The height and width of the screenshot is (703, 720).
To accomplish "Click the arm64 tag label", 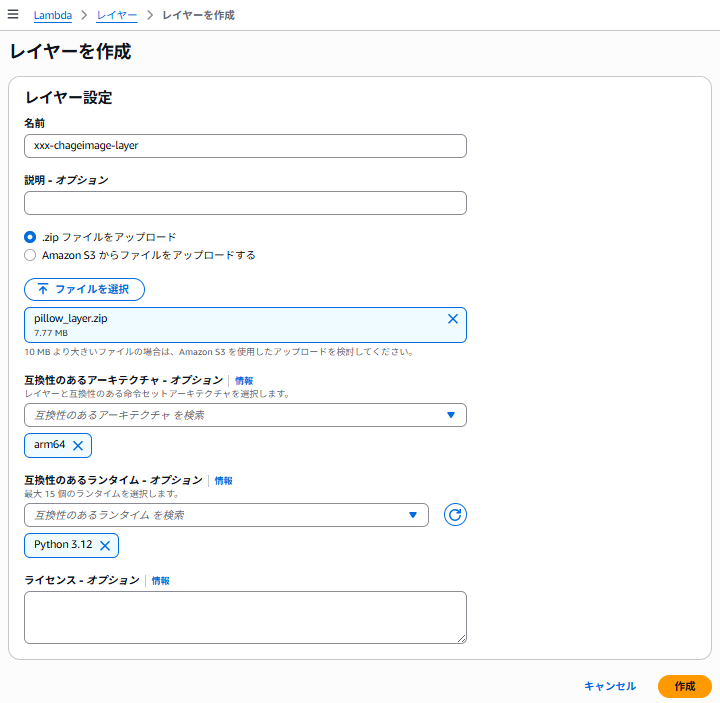I will click(50, 444).
